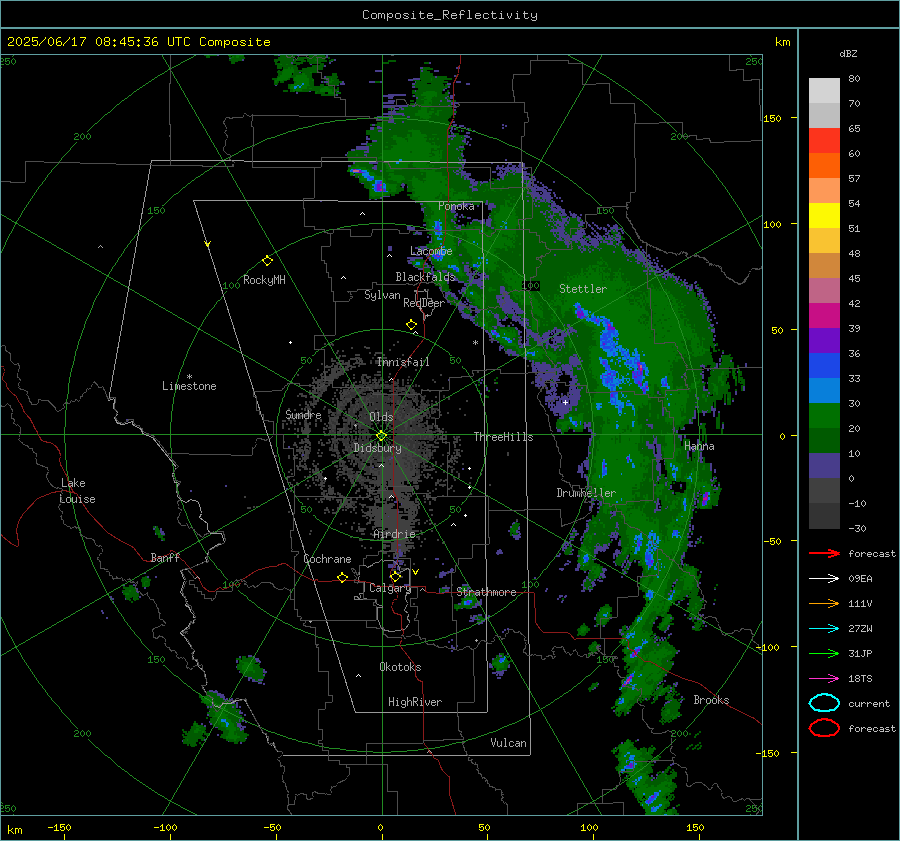Click the Innisfail label

(403, 362)
